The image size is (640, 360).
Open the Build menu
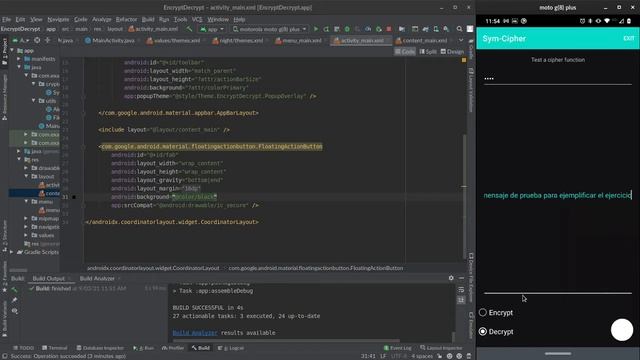(x=148, y=19)
